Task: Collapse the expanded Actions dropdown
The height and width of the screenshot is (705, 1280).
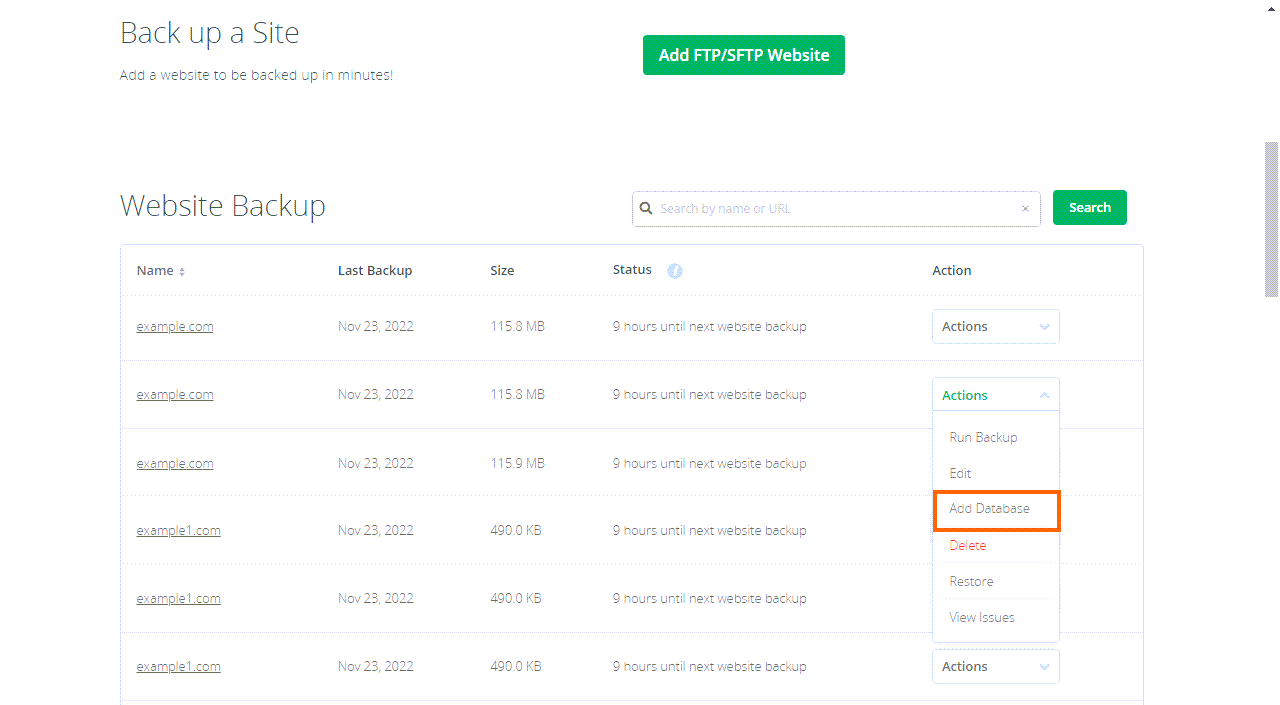Action: pos(995,394)
